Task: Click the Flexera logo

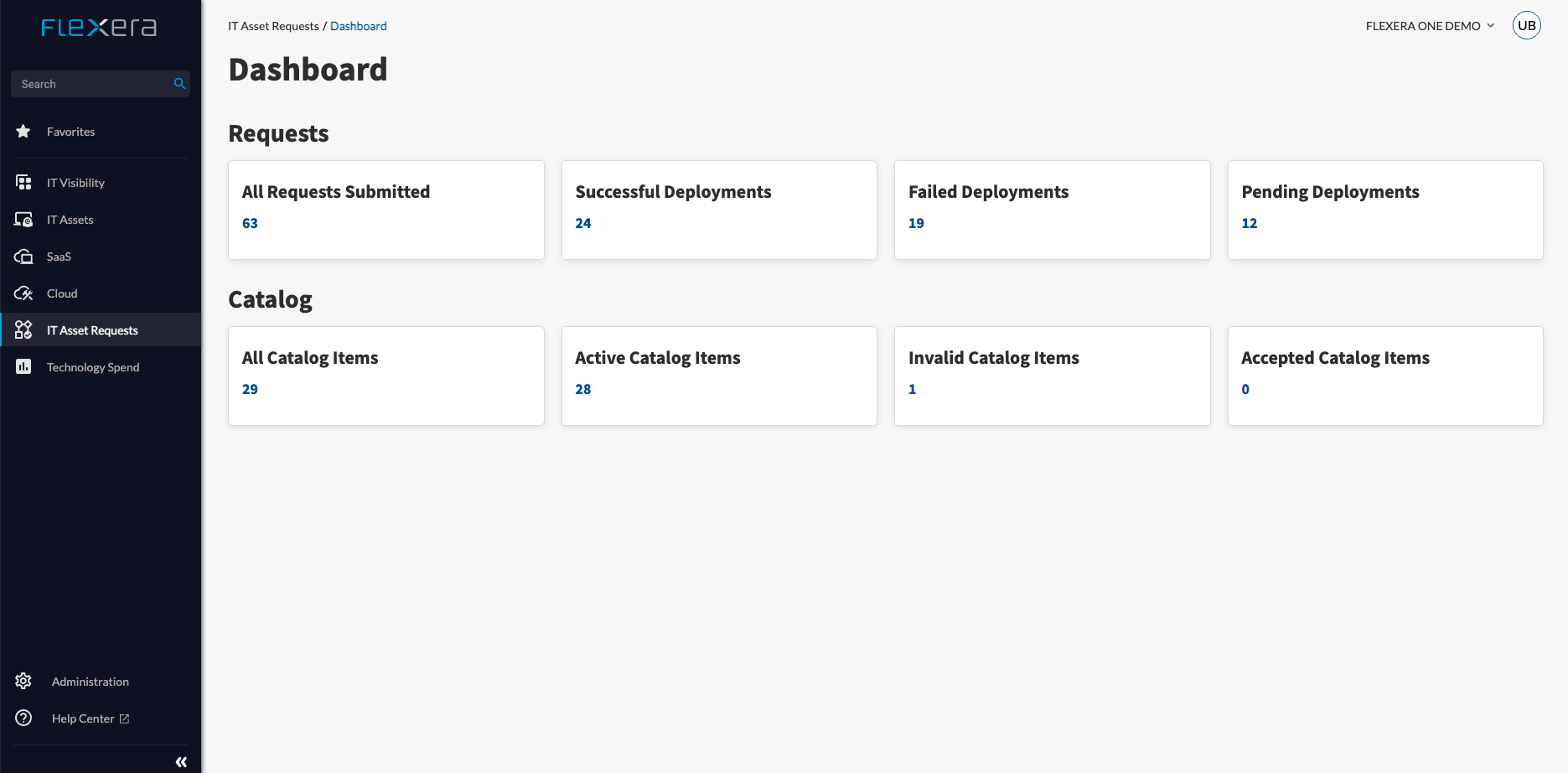Action: pyautogui.click(x=99, y=28)
